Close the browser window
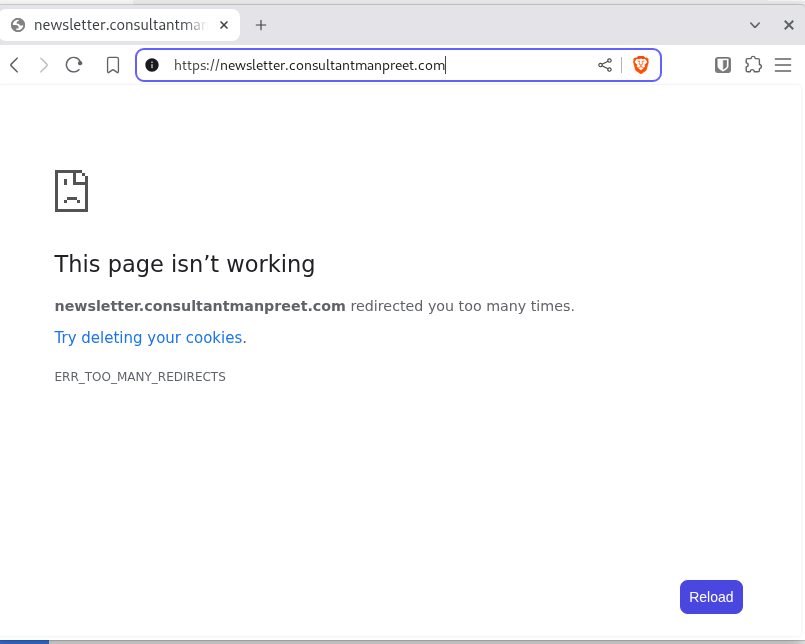This screenshot has height=644, width=805. (x=789, y=25)
